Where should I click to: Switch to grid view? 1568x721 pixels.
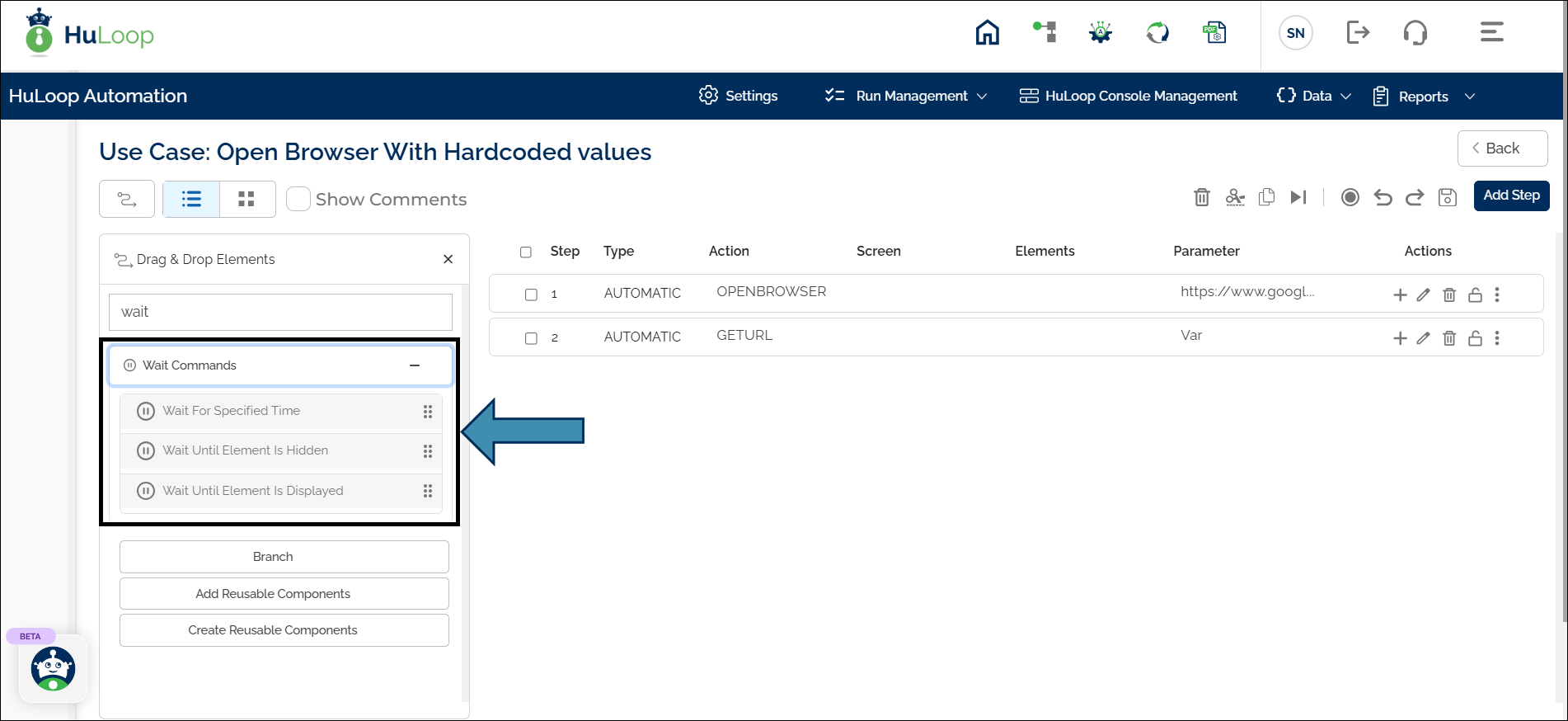[x=246, y=199]
